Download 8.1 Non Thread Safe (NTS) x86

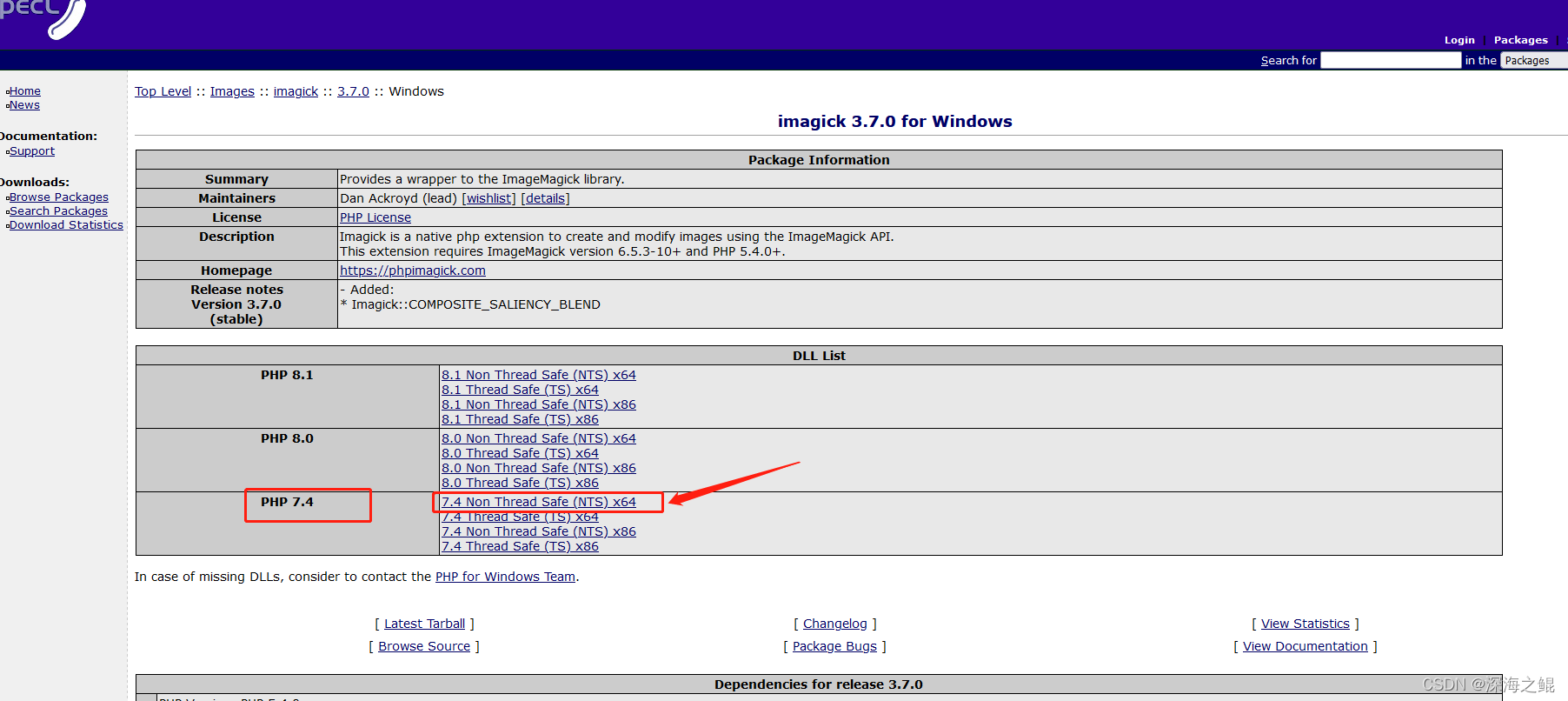point(539,404)
